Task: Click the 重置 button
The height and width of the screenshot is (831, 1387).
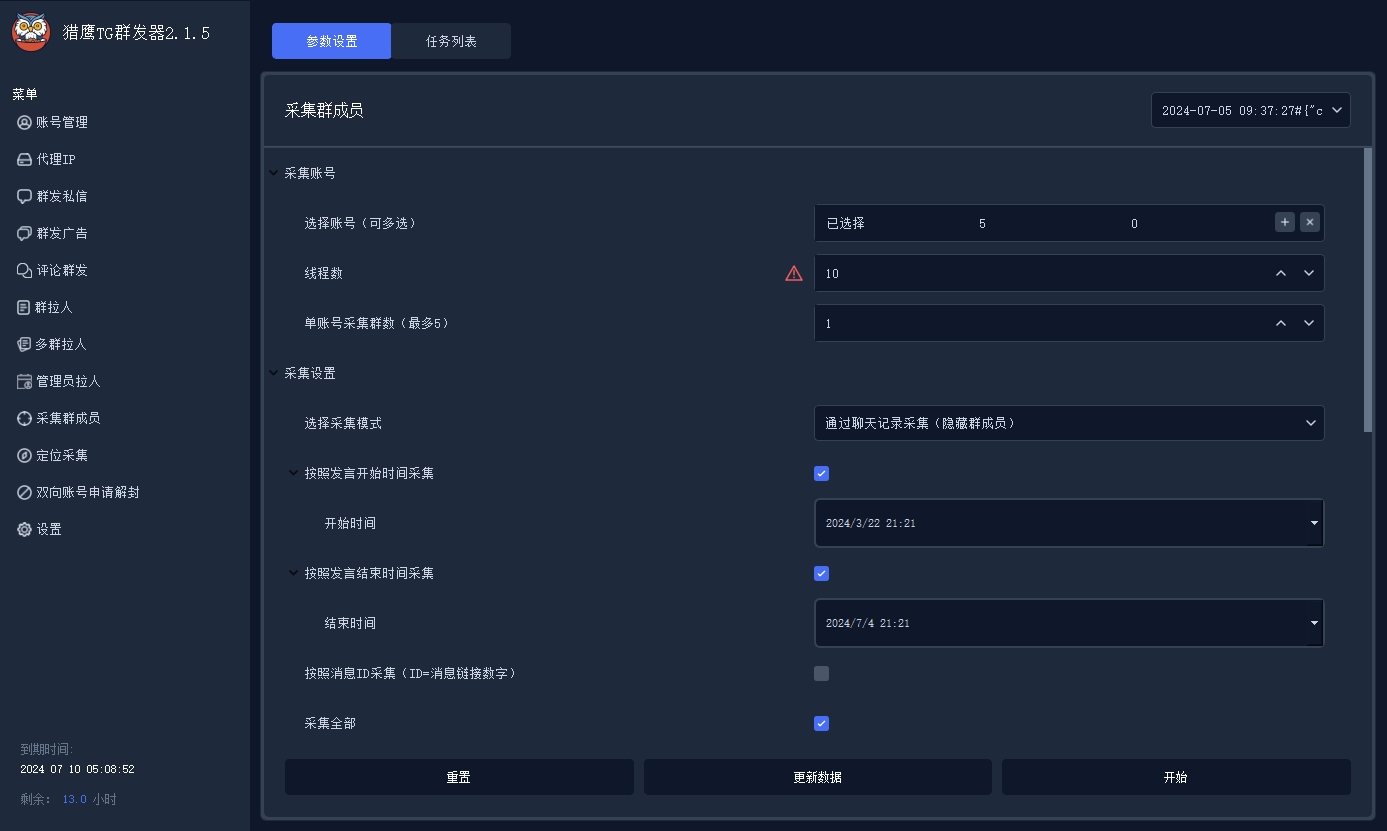Action: [459, 777]
